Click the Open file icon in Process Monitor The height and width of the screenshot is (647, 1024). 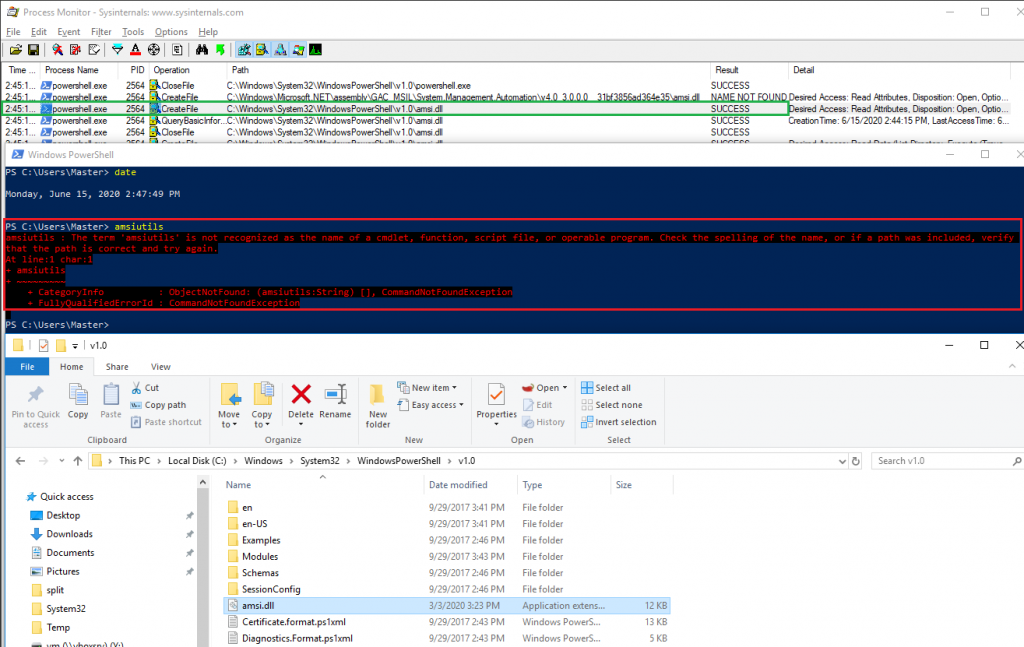(x=15, y=49)
